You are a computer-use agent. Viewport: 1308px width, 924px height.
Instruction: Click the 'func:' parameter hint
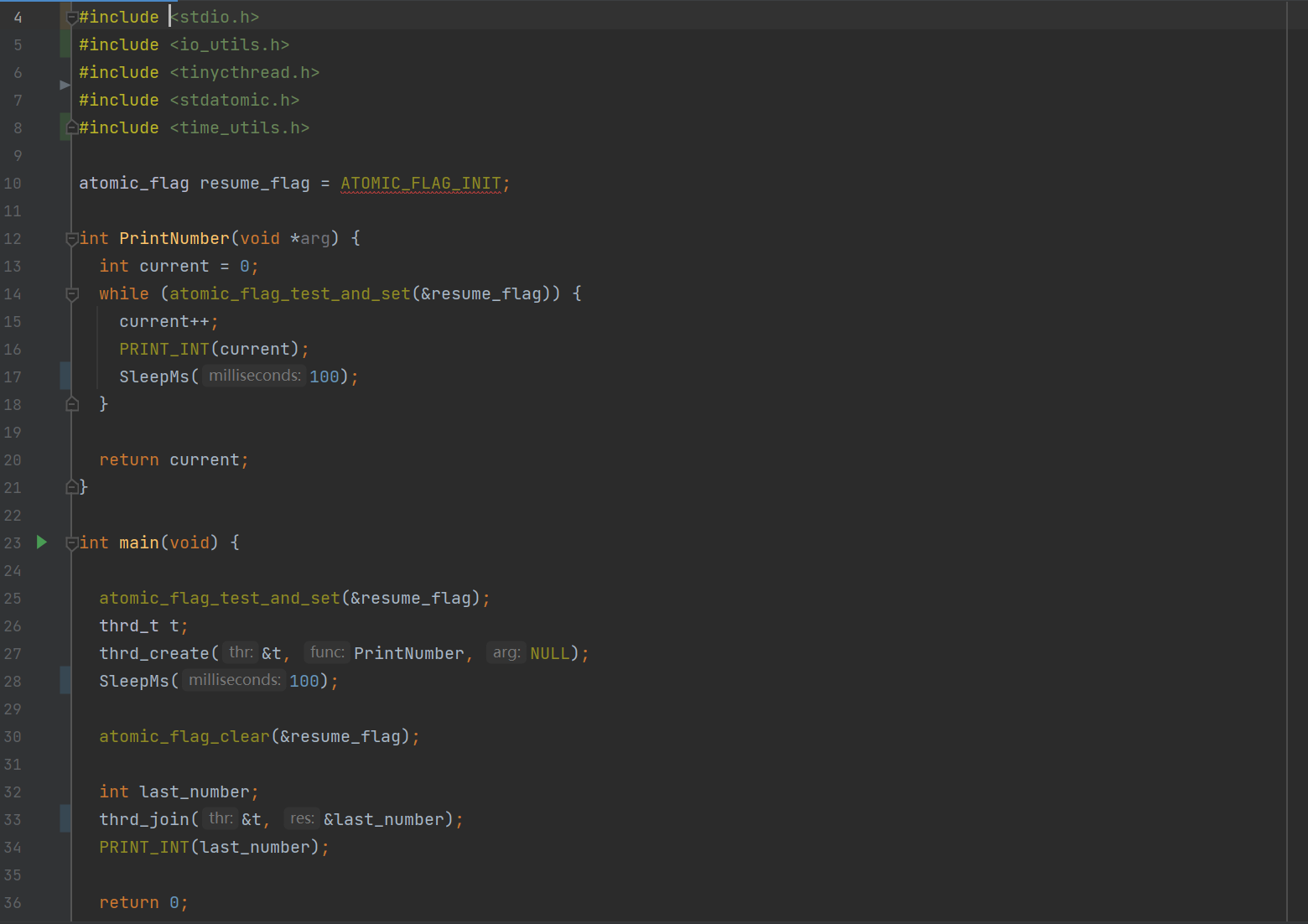[x=327, y=652]
